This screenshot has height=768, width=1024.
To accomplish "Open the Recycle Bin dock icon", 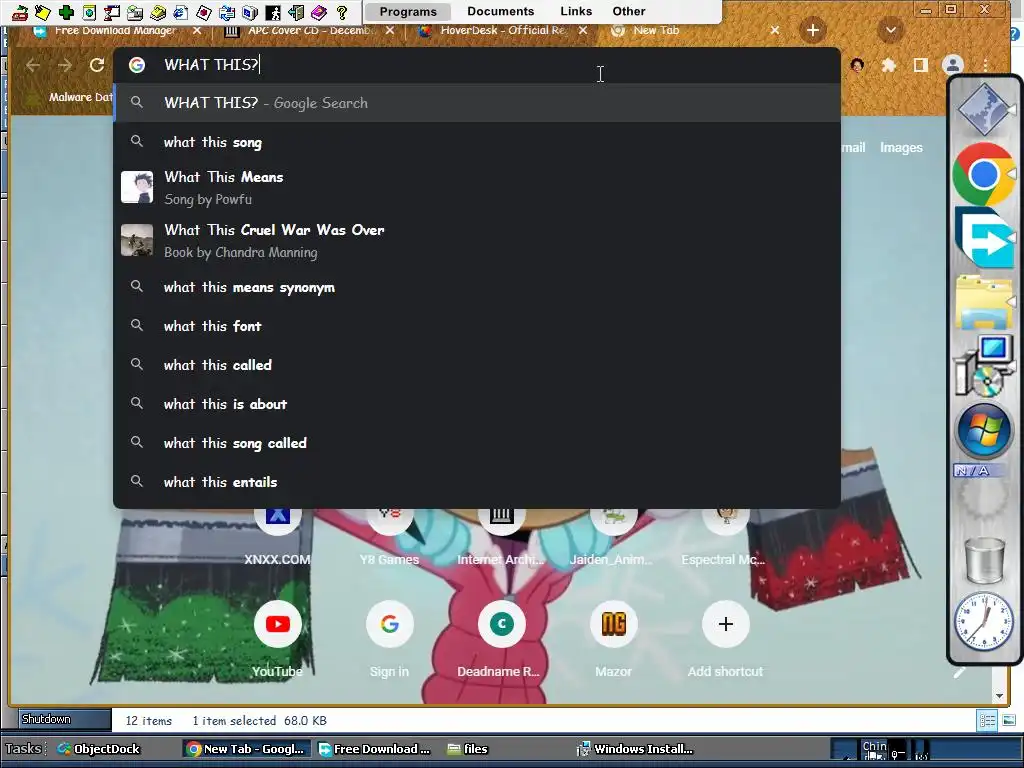I will 984,559.
